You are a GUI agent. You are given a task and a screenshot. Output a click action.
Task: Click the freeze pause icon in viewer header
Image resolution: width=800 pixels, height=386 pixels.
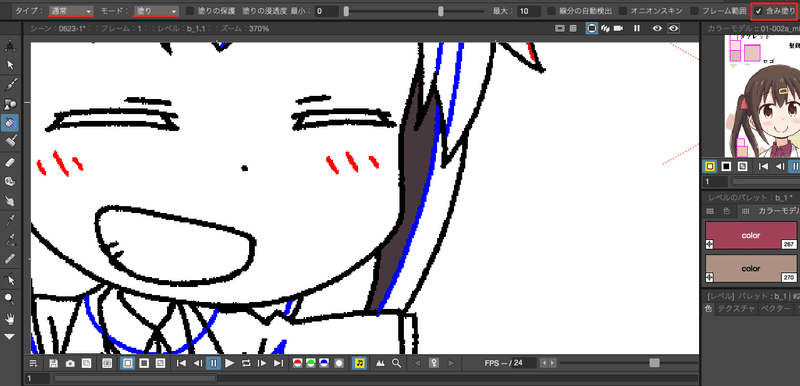point(637,29)
